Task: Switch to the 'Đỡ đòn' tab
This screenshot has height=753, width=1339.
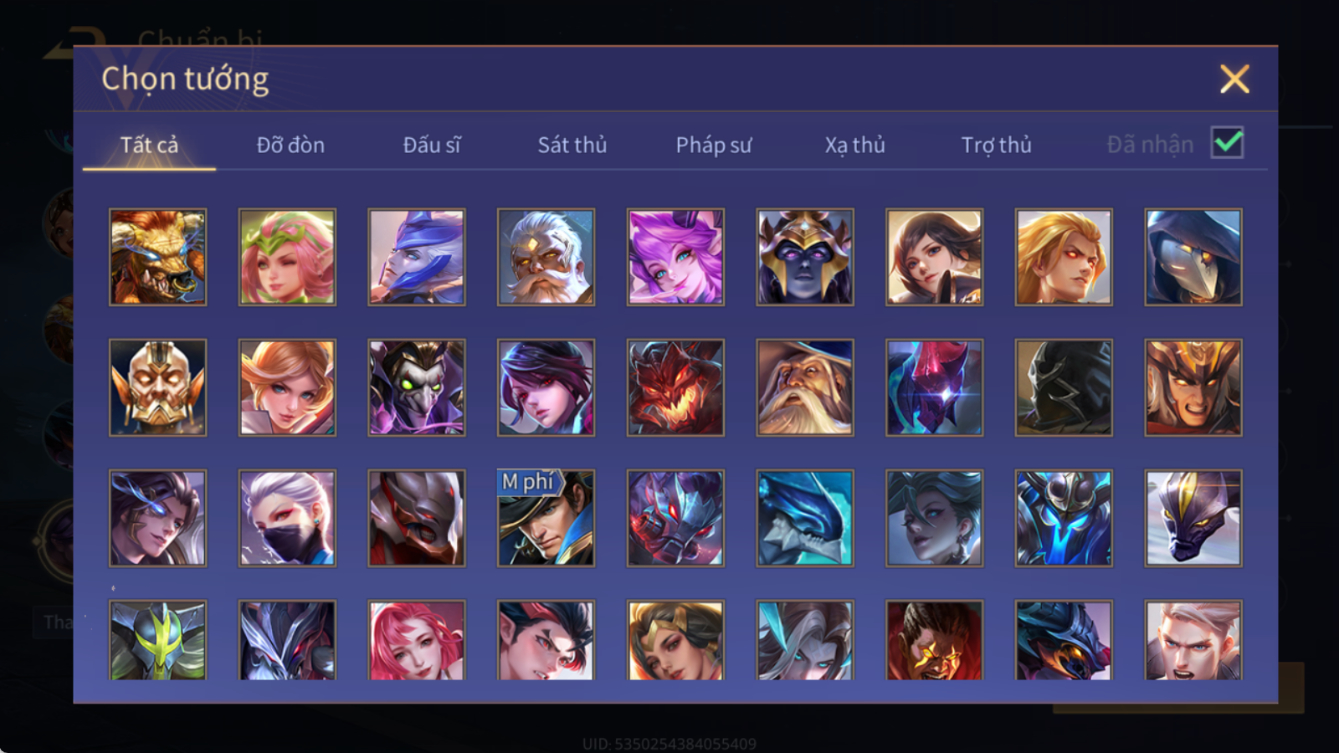Action: click(291, 145)
